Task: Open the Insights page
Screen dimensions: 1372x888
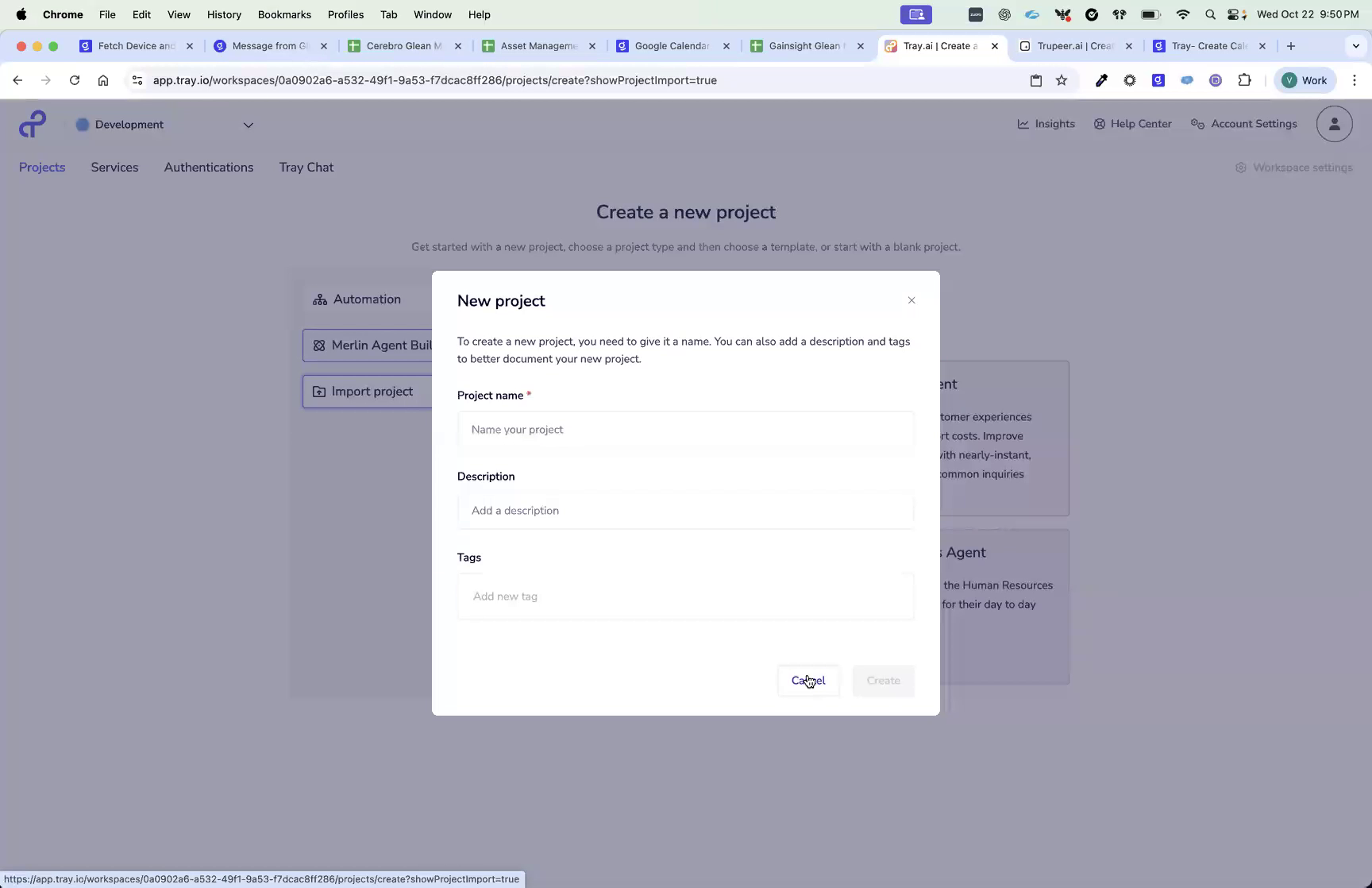Action: point(1046,124)
